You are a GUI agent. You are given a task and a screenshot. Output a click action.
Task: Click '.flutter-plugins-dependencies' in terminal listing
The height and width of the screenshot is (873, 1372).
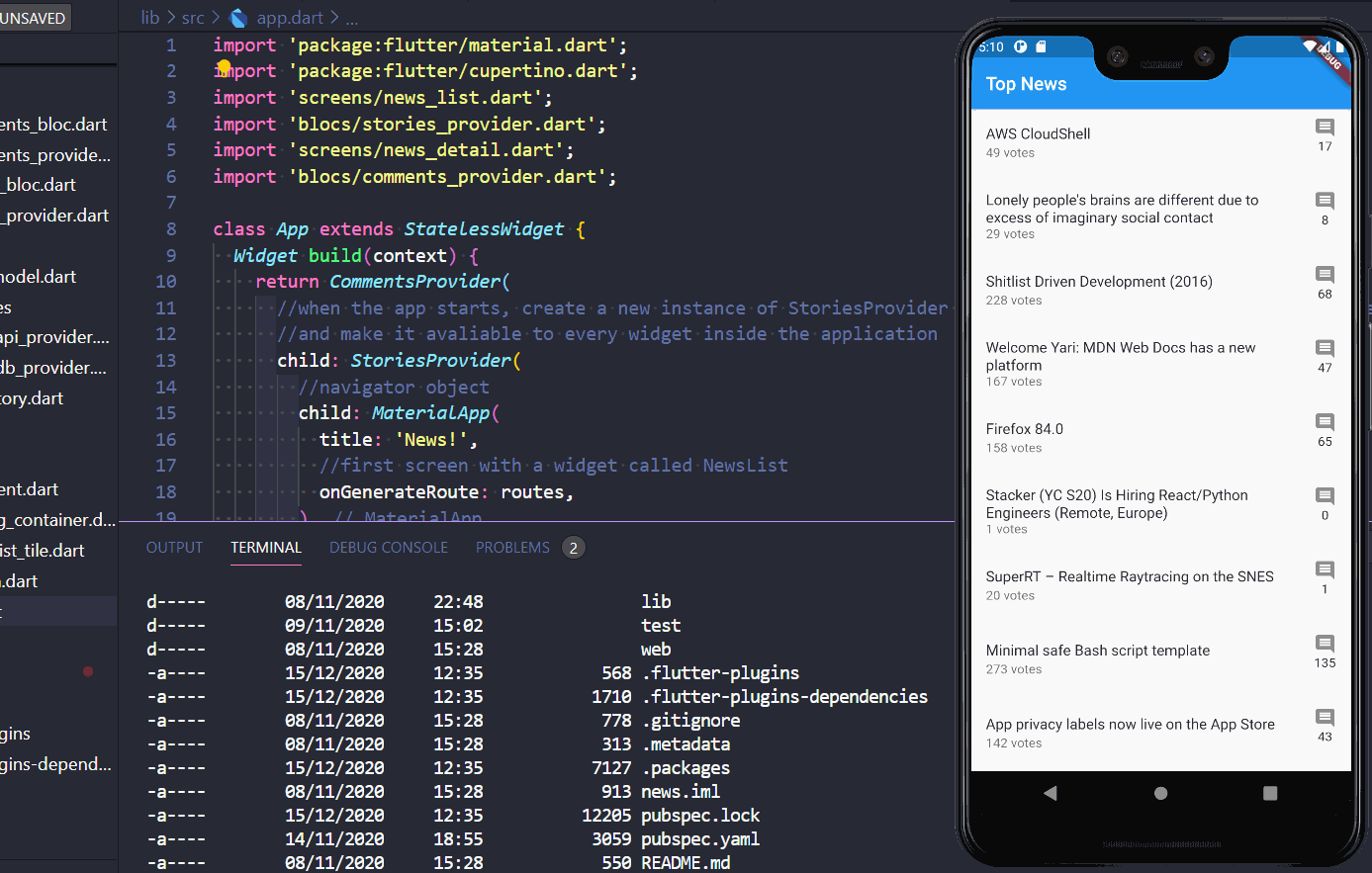[784, 697]
